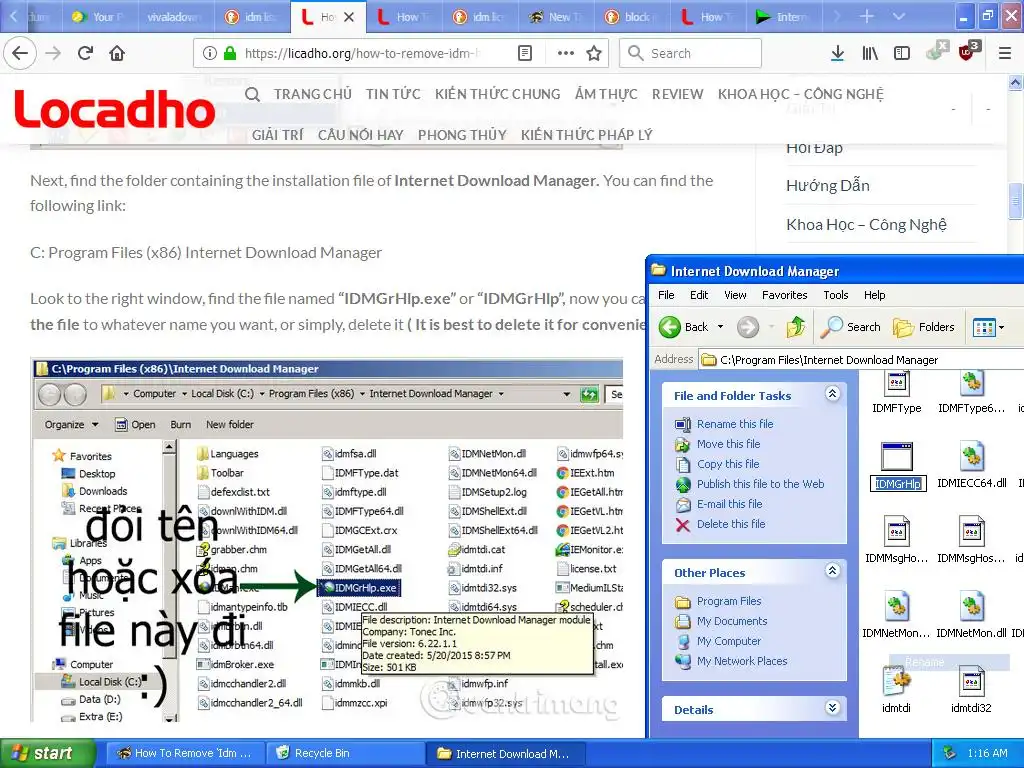
Task: Open Back history dropdown arrow in Explorer
Action: coord(720,327)
